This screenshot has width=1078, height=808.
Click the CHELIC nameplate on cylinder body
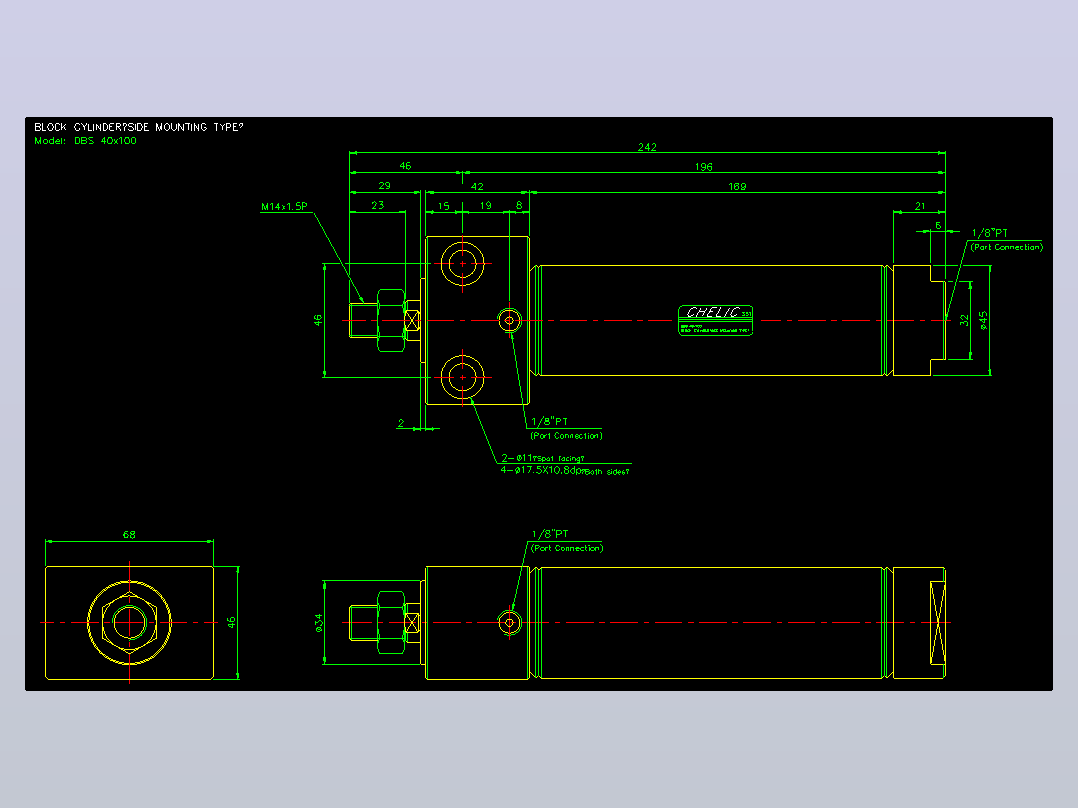[716, 320]
